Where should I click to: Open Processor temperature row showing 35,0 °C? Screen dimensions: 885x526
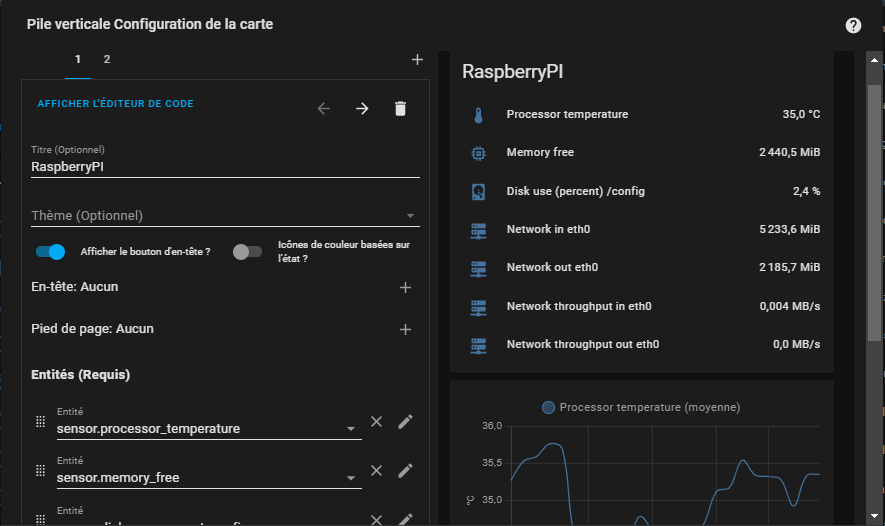click(x=642, y=115)
